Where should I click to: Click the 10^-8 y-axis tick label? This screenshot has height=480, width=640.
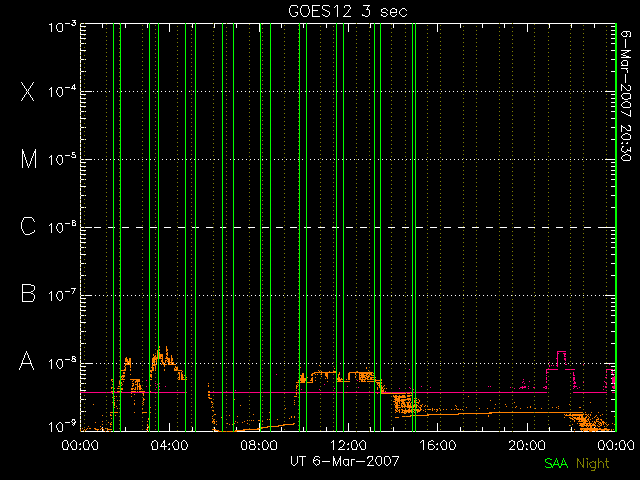tap(62, 363)
